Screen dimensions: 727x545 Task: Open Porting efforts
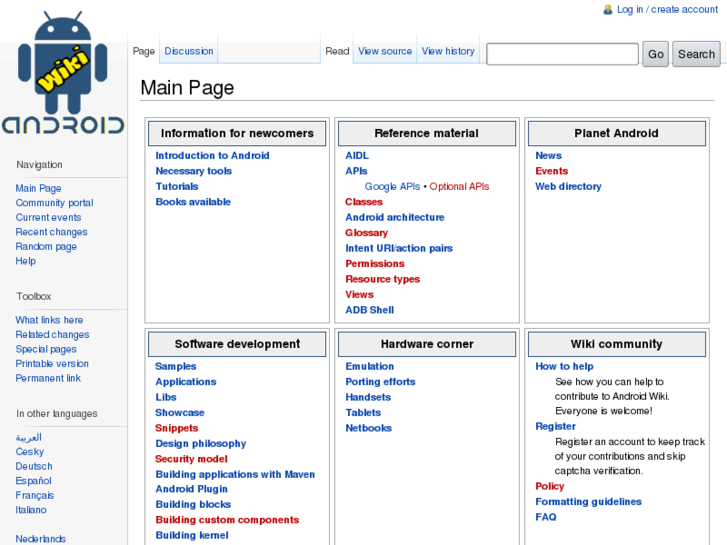click(x=380, y=382)
